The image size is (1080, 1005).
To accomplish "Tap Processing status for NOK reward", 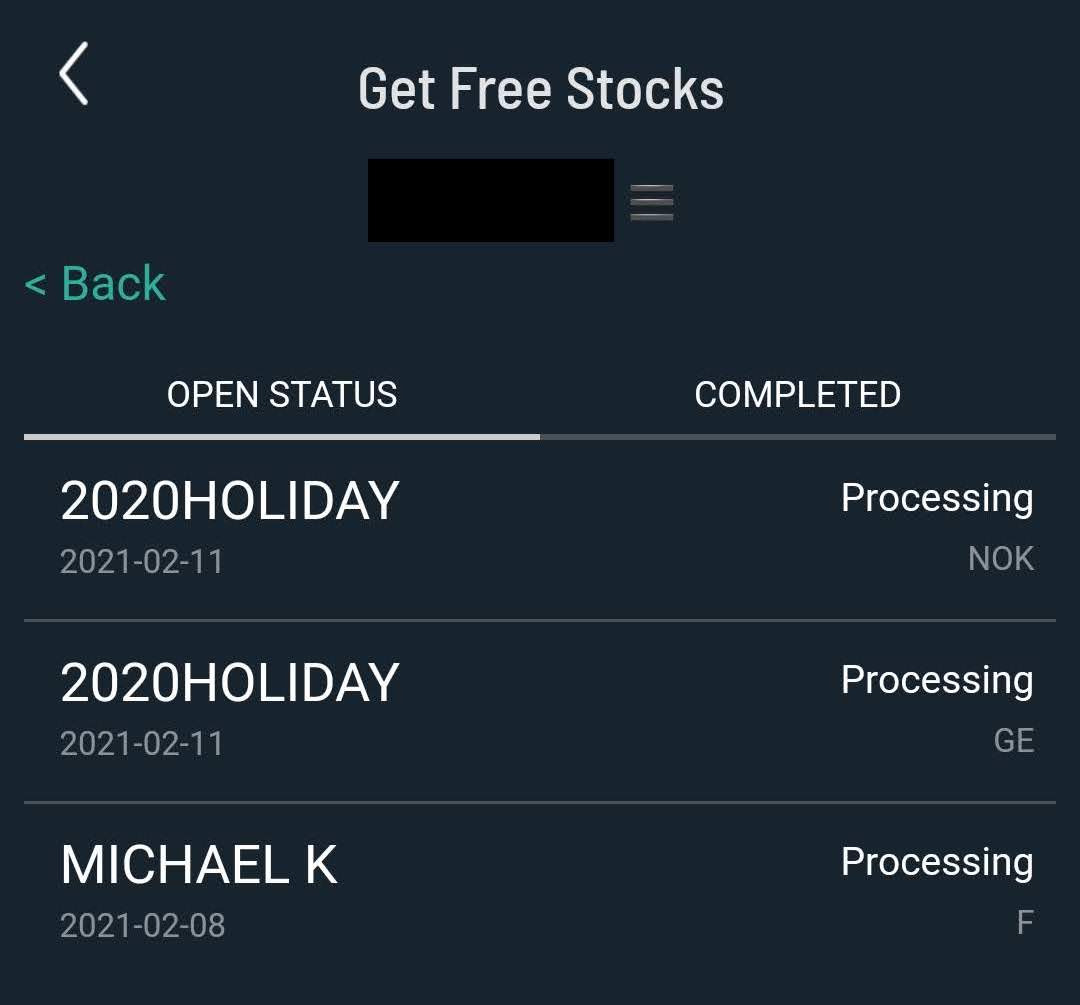I will (937, 499).
